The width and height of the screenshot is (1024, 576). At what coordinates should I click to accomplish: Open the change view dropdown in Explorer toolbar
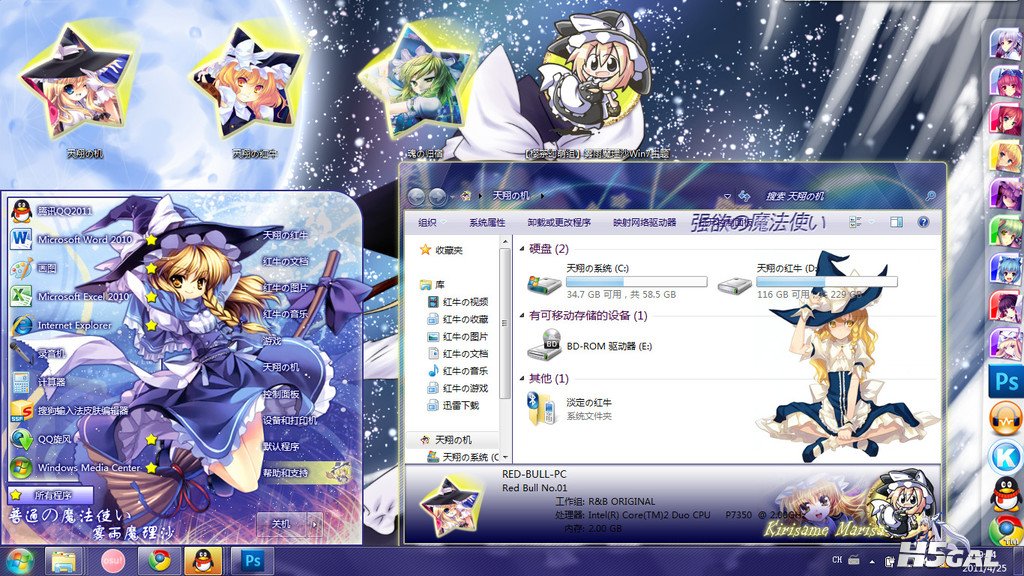tap(872, 222)
